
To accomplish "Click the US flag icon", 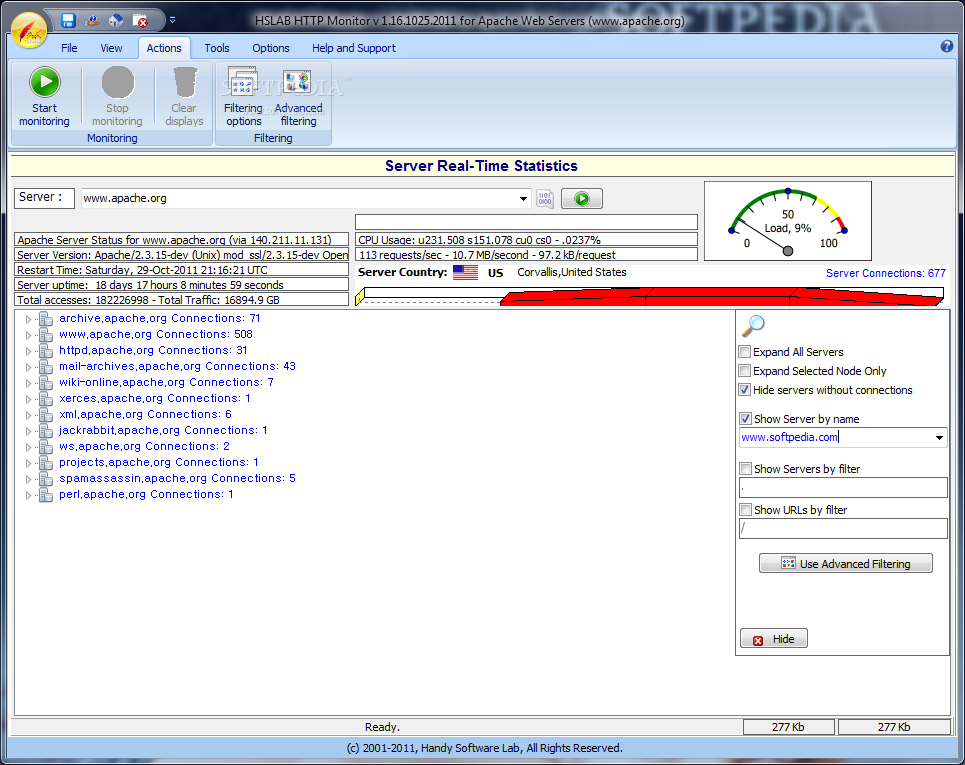I will 465,272.
